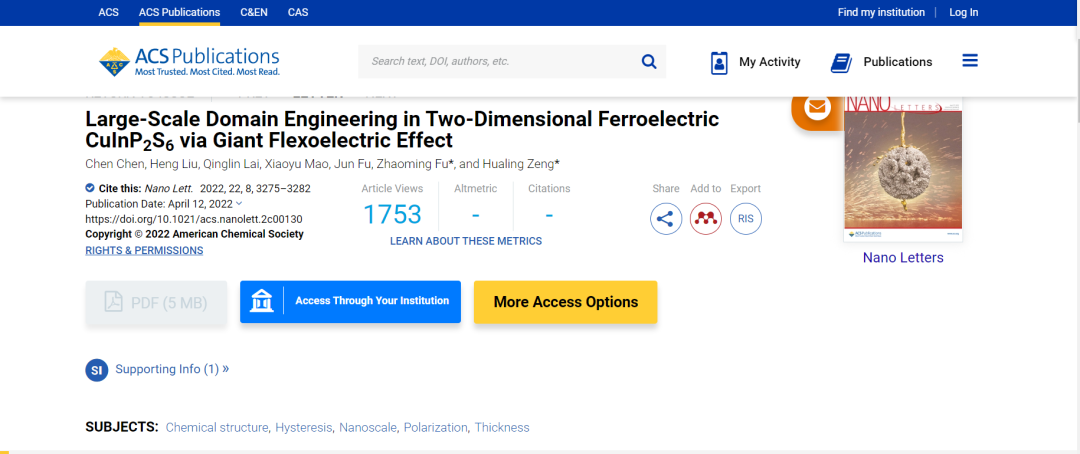Open the hamburger menu

click(969, 61)
